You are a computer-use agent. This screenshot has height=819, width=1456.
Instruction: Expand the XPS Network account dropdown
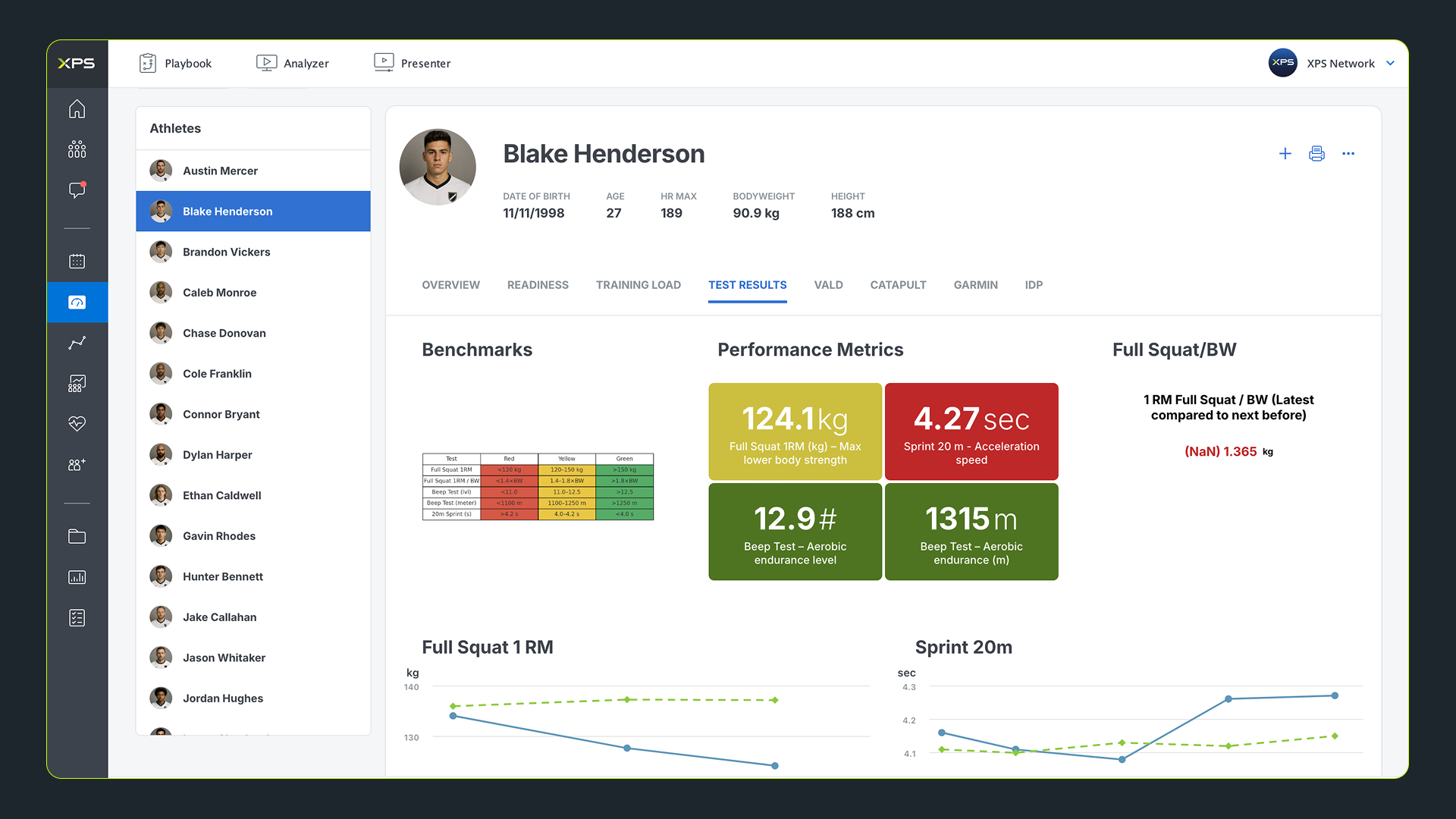[x=1390, y=64]
